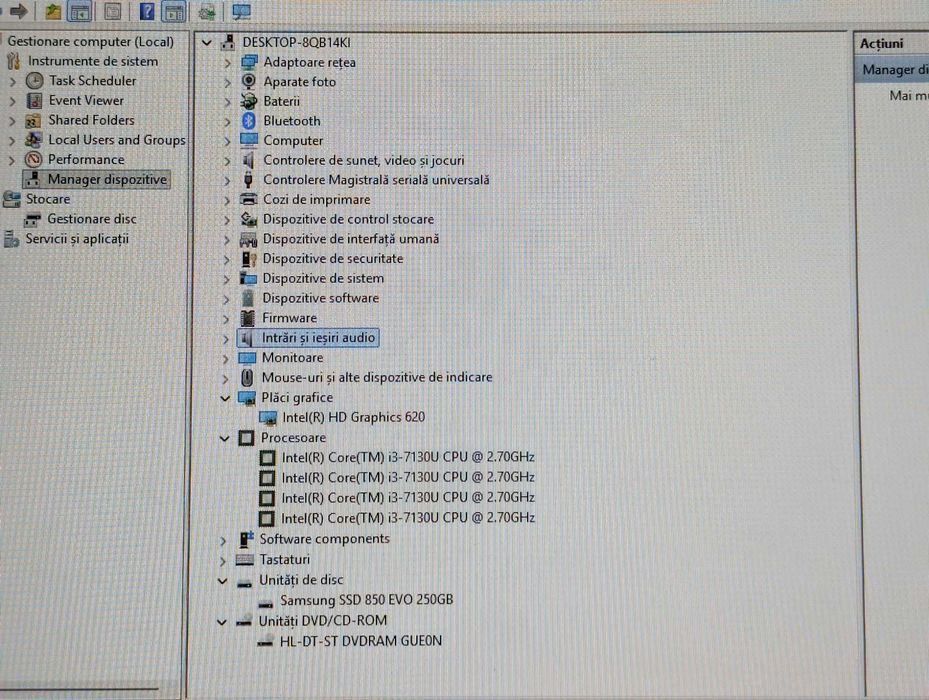This screenshot has height=700, width=929.
Task: Click the forward arrow toolbar button
Action: (20, 11)
